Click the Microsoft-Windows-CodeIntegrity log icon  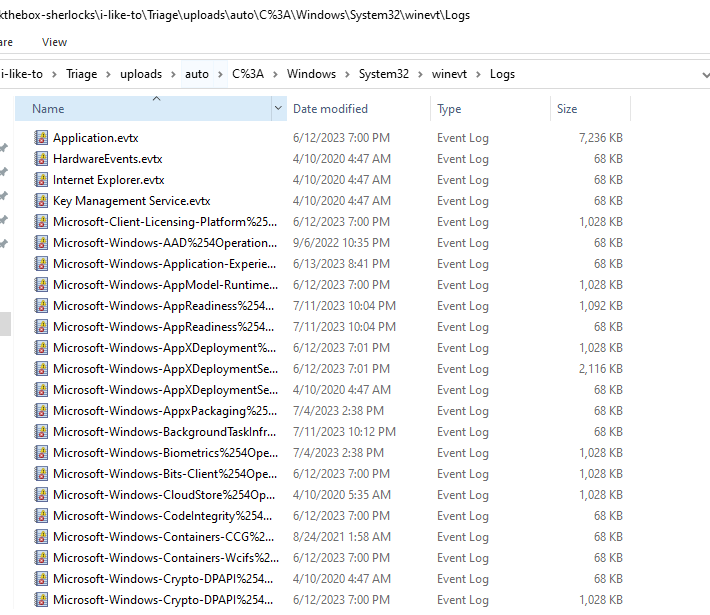click(x=41, y=516)
